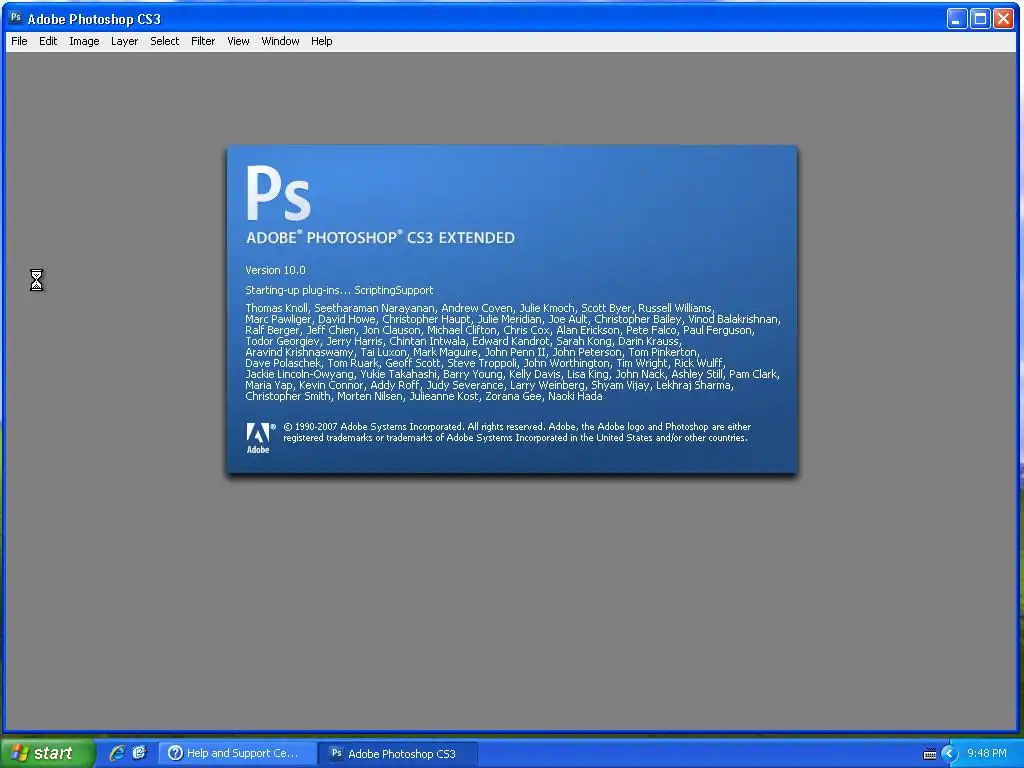
Task: Click the name "Thomas Knoll" in the credits
Action: point(276,308)
